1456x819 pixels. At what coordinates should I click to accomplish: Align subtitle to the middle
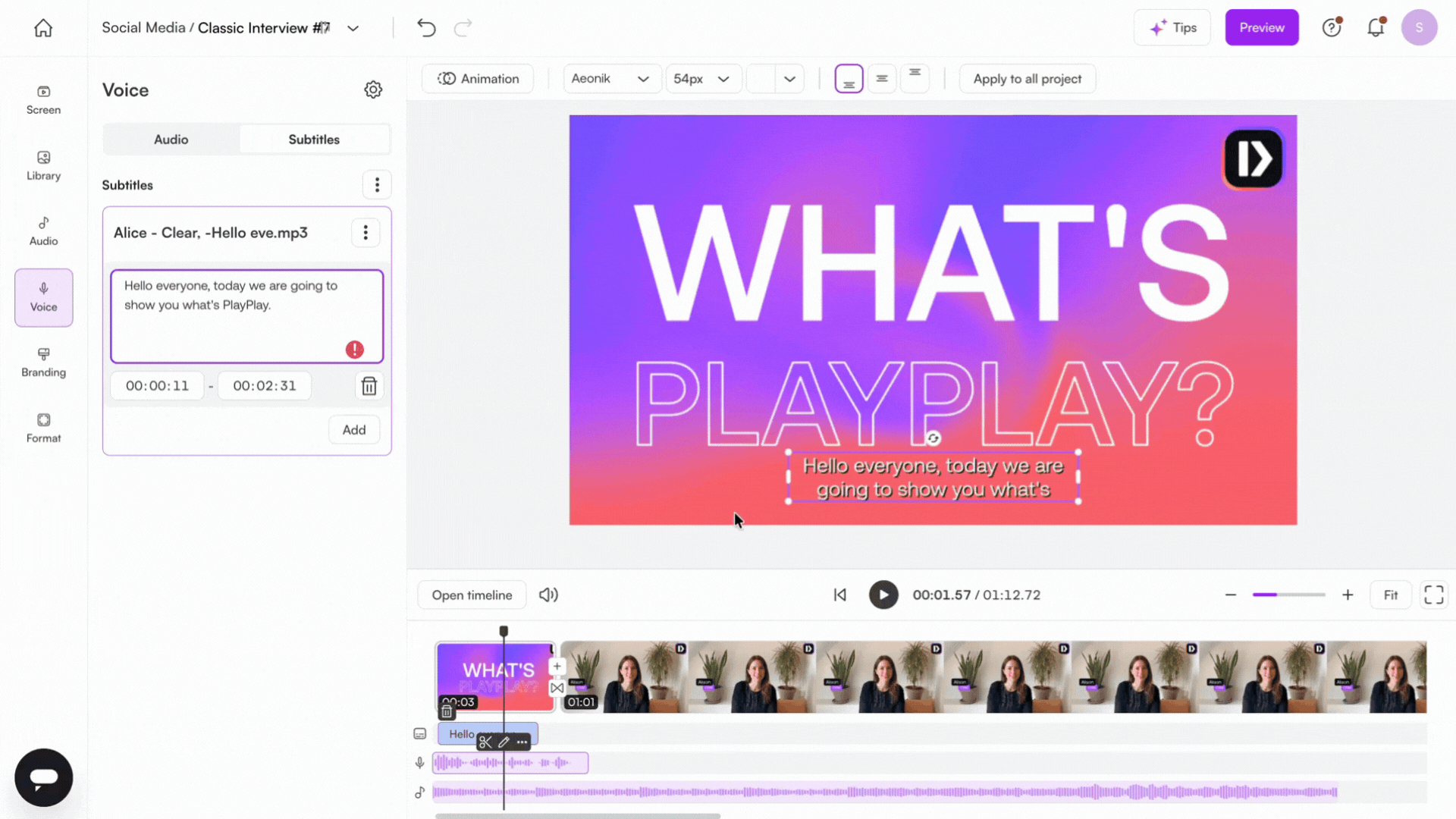(882, 79)
